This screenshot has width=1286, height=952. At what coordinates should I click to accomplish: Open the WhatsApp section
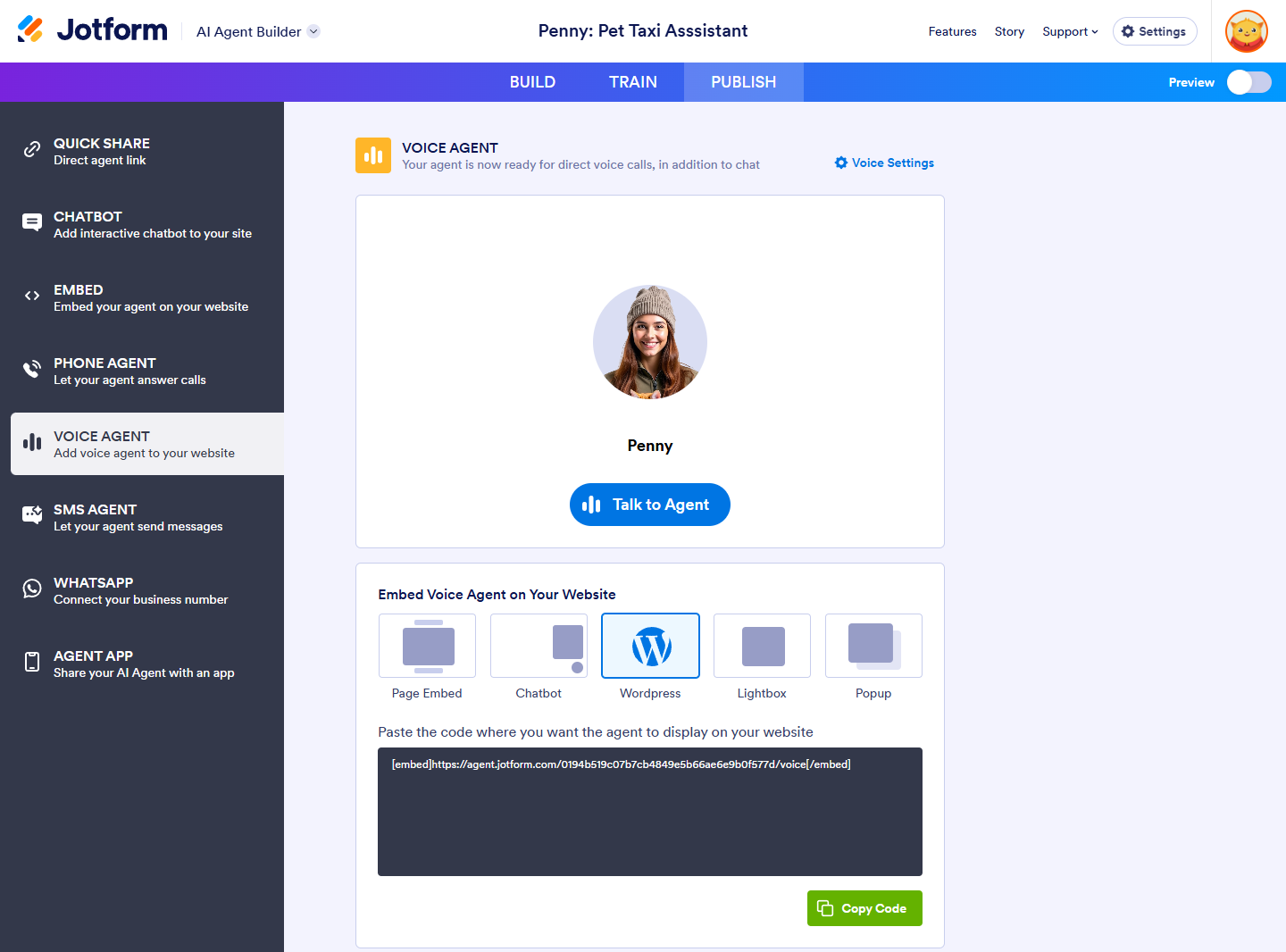pos(147,590)
